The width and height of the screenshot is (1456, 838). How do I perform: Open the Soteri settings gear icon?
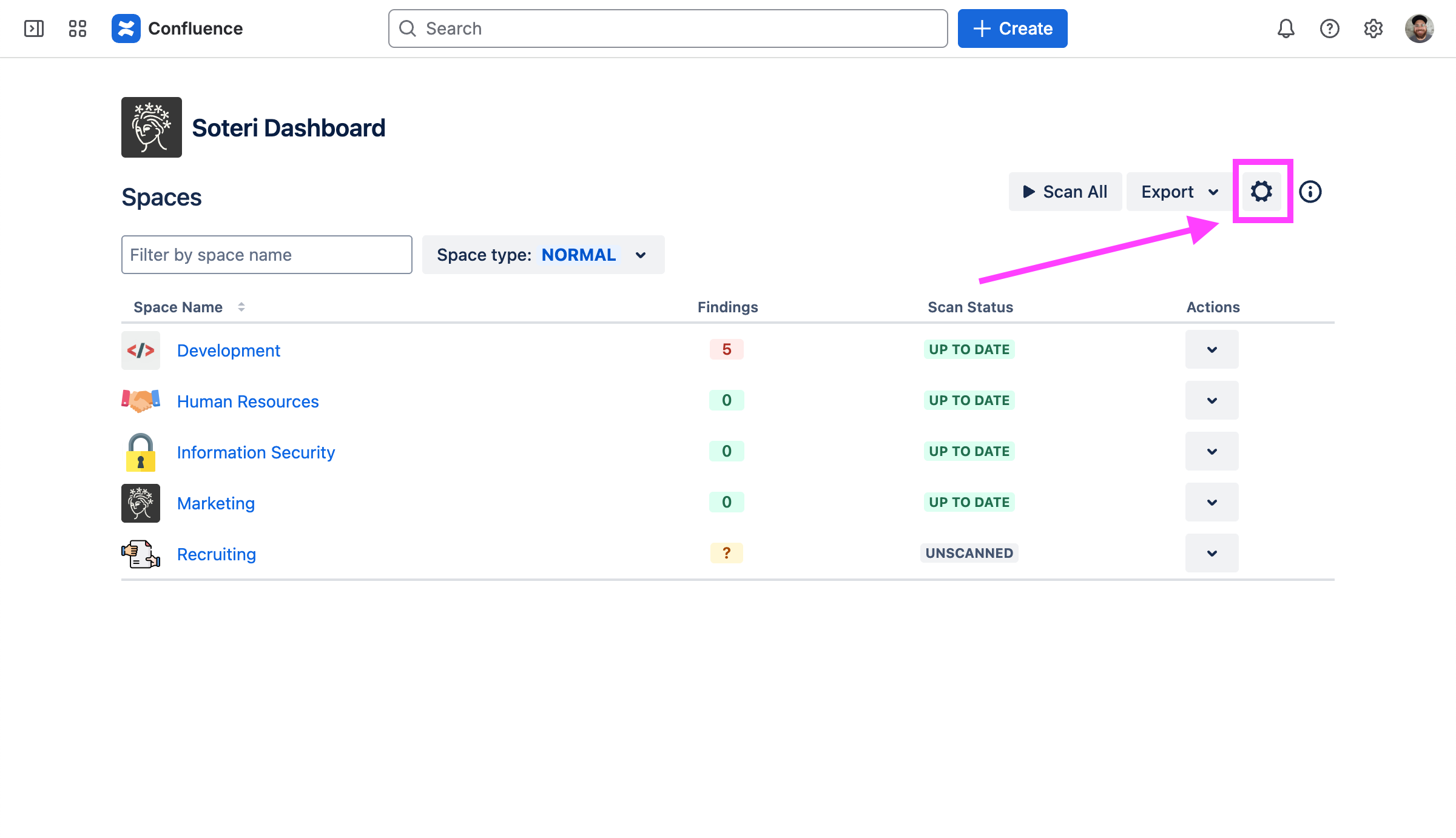1261,192
